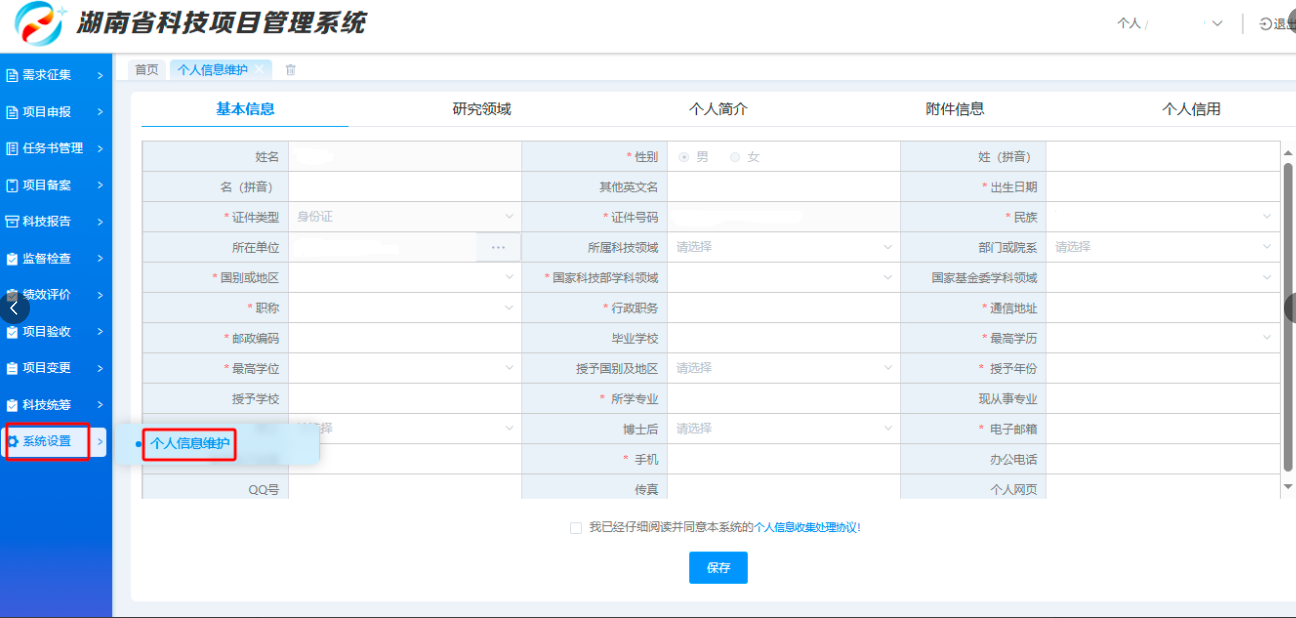The width and height of the screenshot is (1296, 618).
Task: Select the 科技报告 sidebar icon
Action: (x=12, y=222)
